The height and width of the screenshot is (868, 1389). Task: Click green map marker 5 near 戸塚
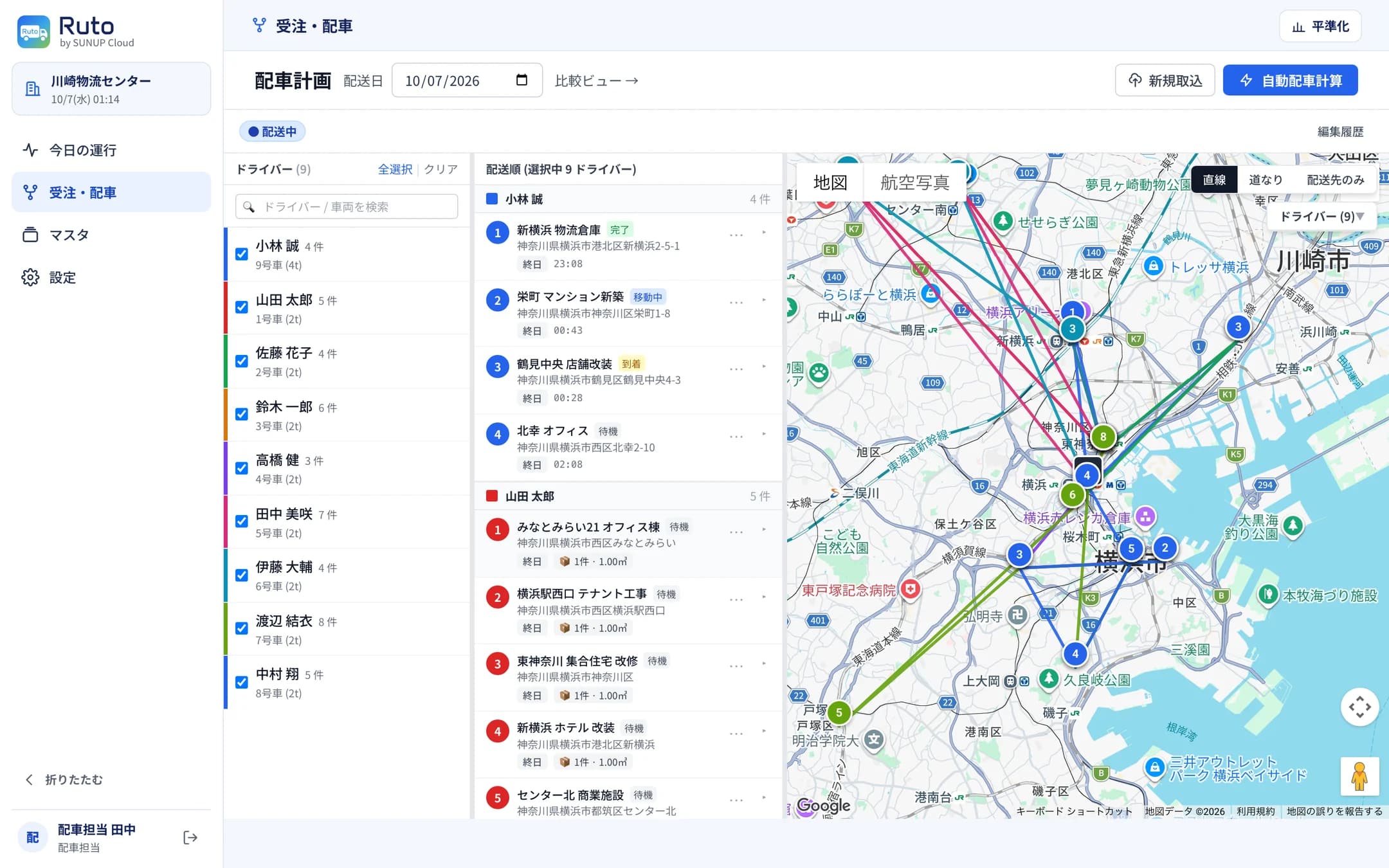pyautogui.click(x=839, y=712)
